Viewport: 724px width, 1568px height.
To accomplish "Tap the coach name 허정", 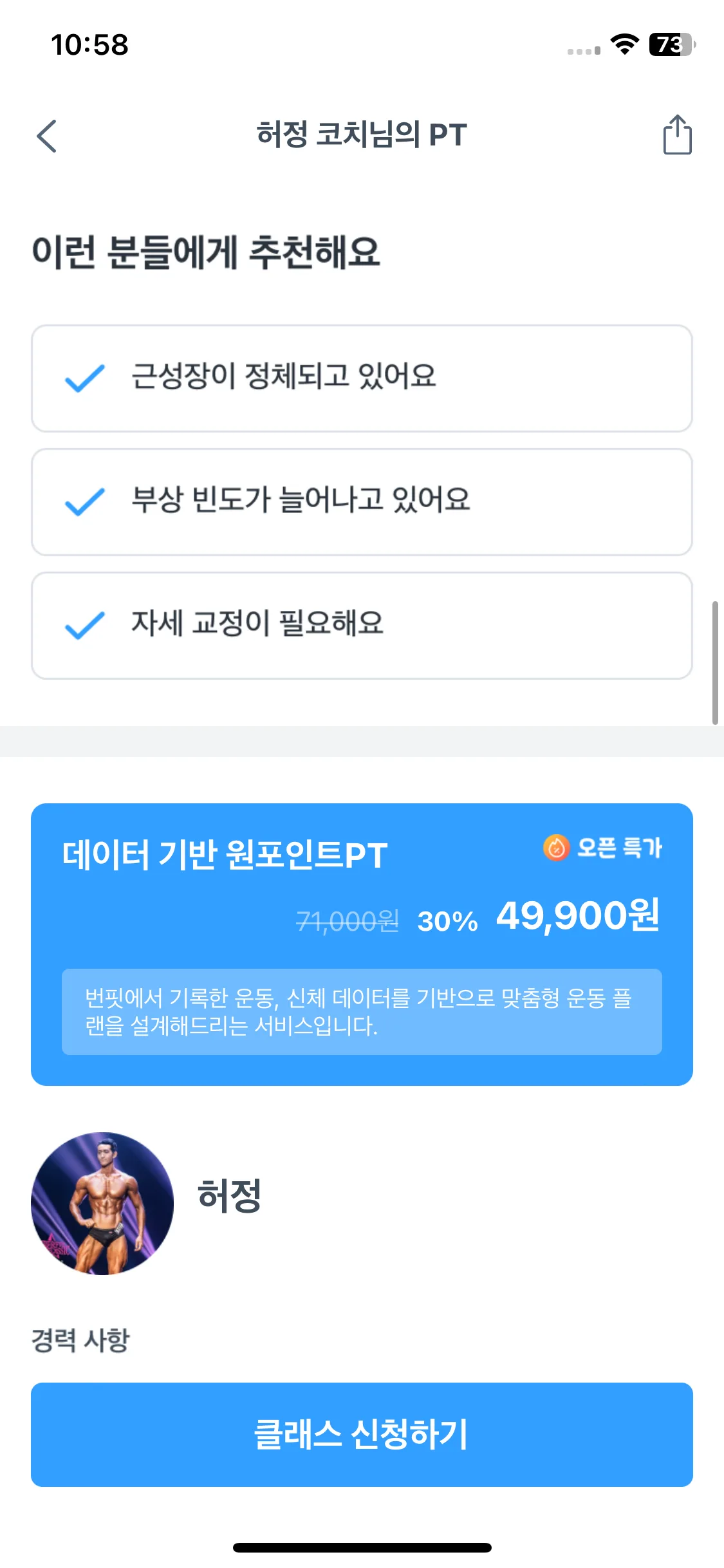I will point(229,1196).
